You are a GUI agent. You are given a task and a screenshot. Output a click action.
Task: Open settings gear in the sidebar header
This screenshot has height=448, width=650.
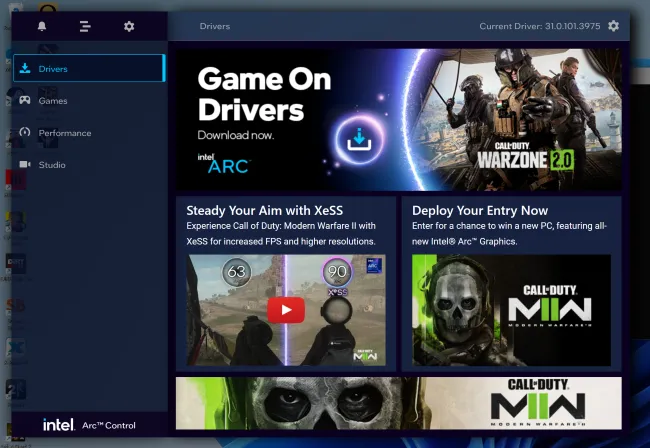[129, 26]
